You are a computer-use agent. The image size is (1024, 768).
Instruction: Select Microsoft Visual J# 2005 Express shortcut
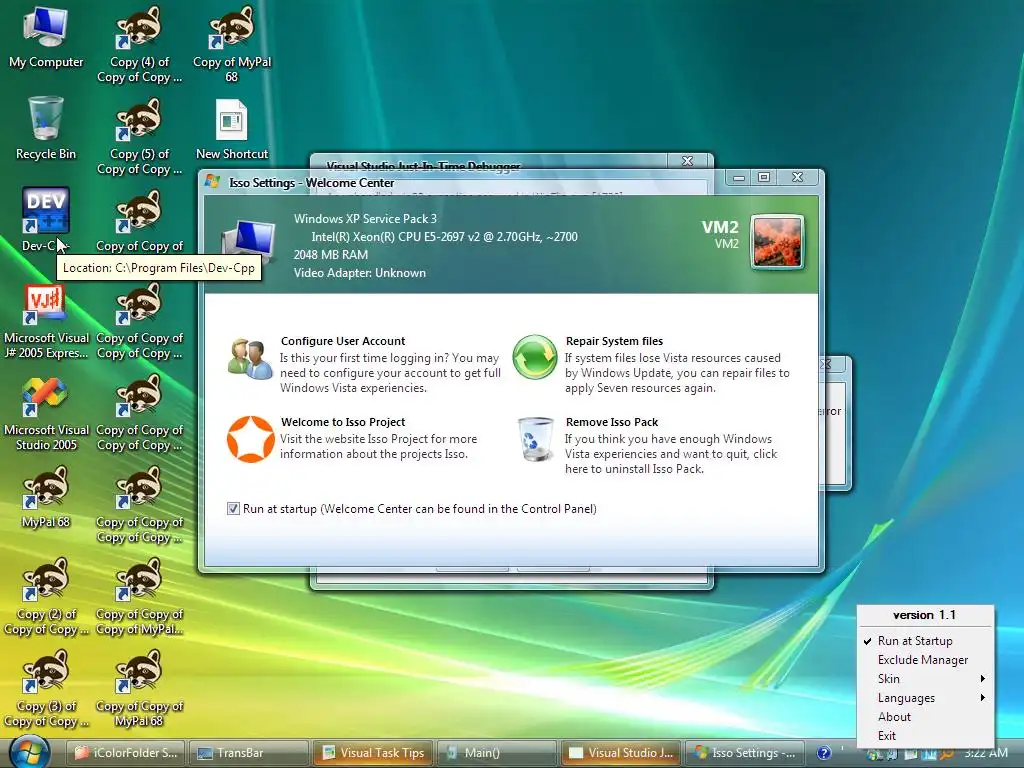coord(46,321)
